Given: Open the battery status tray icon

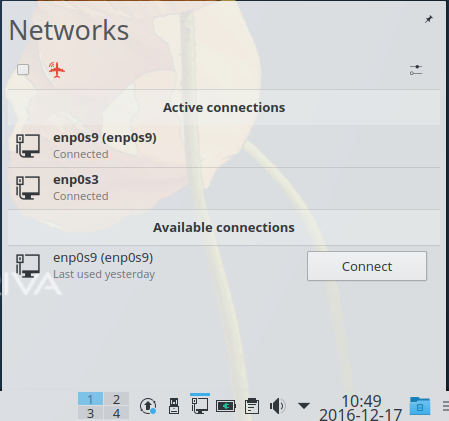Looking at the screenshot, I should pos(226,406).
